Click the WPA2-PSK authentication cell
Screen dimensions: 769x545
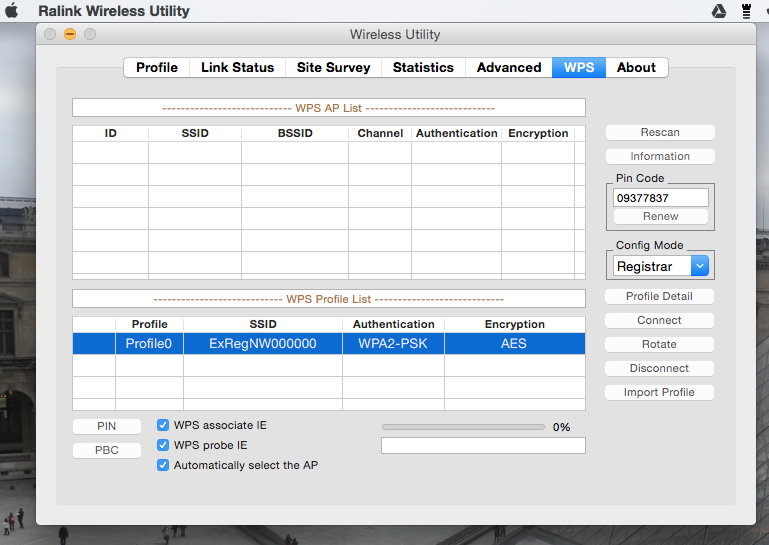coord(393,343)
